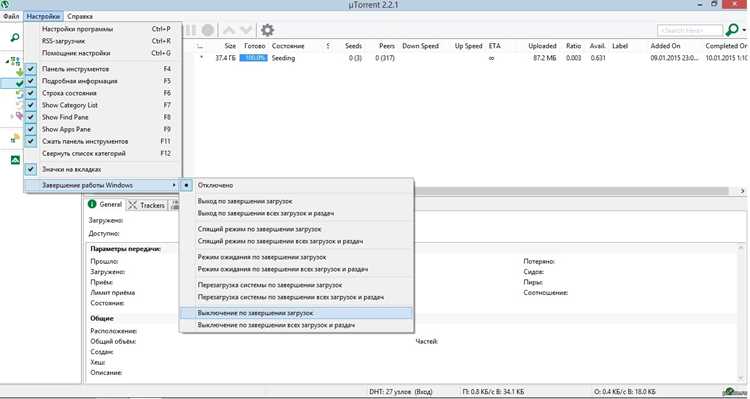Click the pause torrent toolbar icon
This screenshot has height=399, width=750.
click(190, 30)
